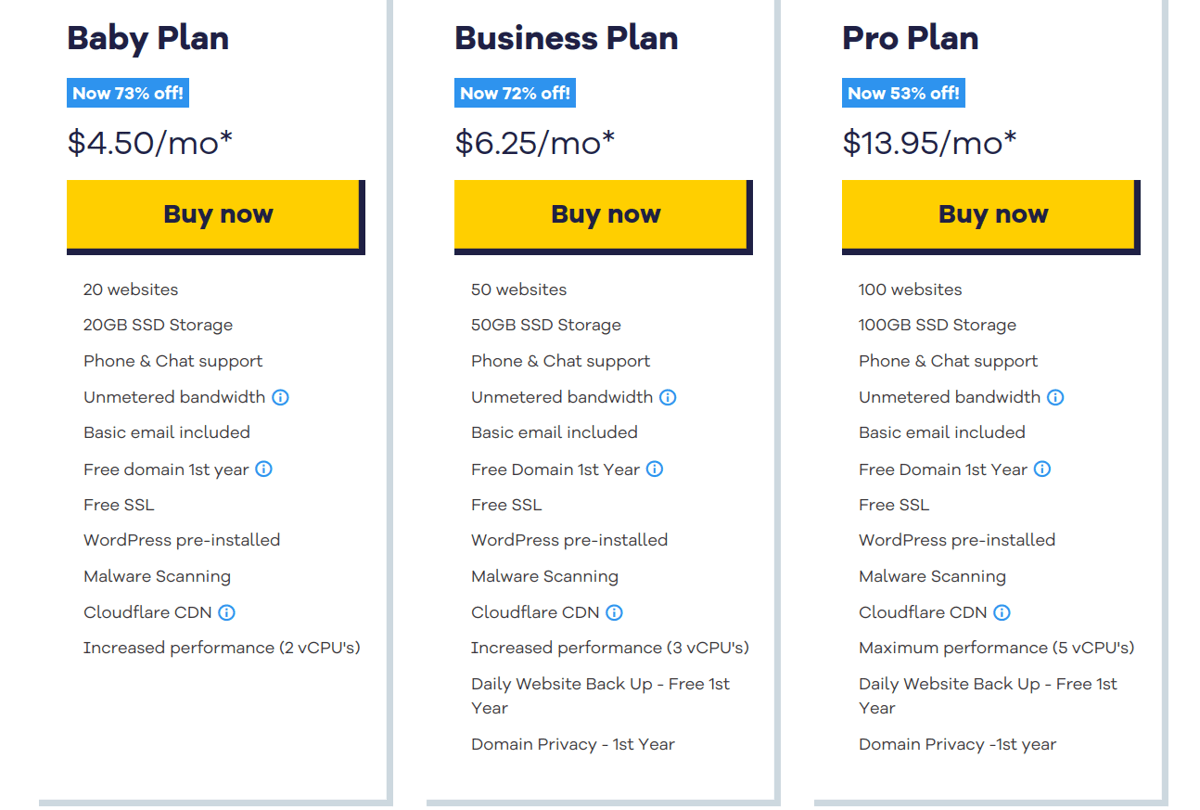Click the Now 53% off badge
This screenshot has width=1200, height=810.
[x=903, y=92]
